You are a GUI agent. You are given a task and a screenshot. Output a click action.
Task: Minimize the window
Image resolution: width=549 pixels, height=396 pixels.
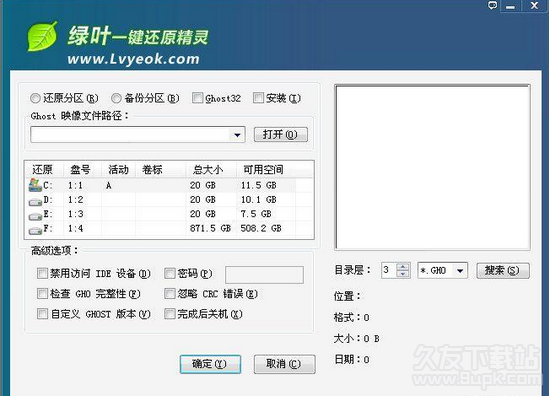pyautogui.click(x=510, y=6)
